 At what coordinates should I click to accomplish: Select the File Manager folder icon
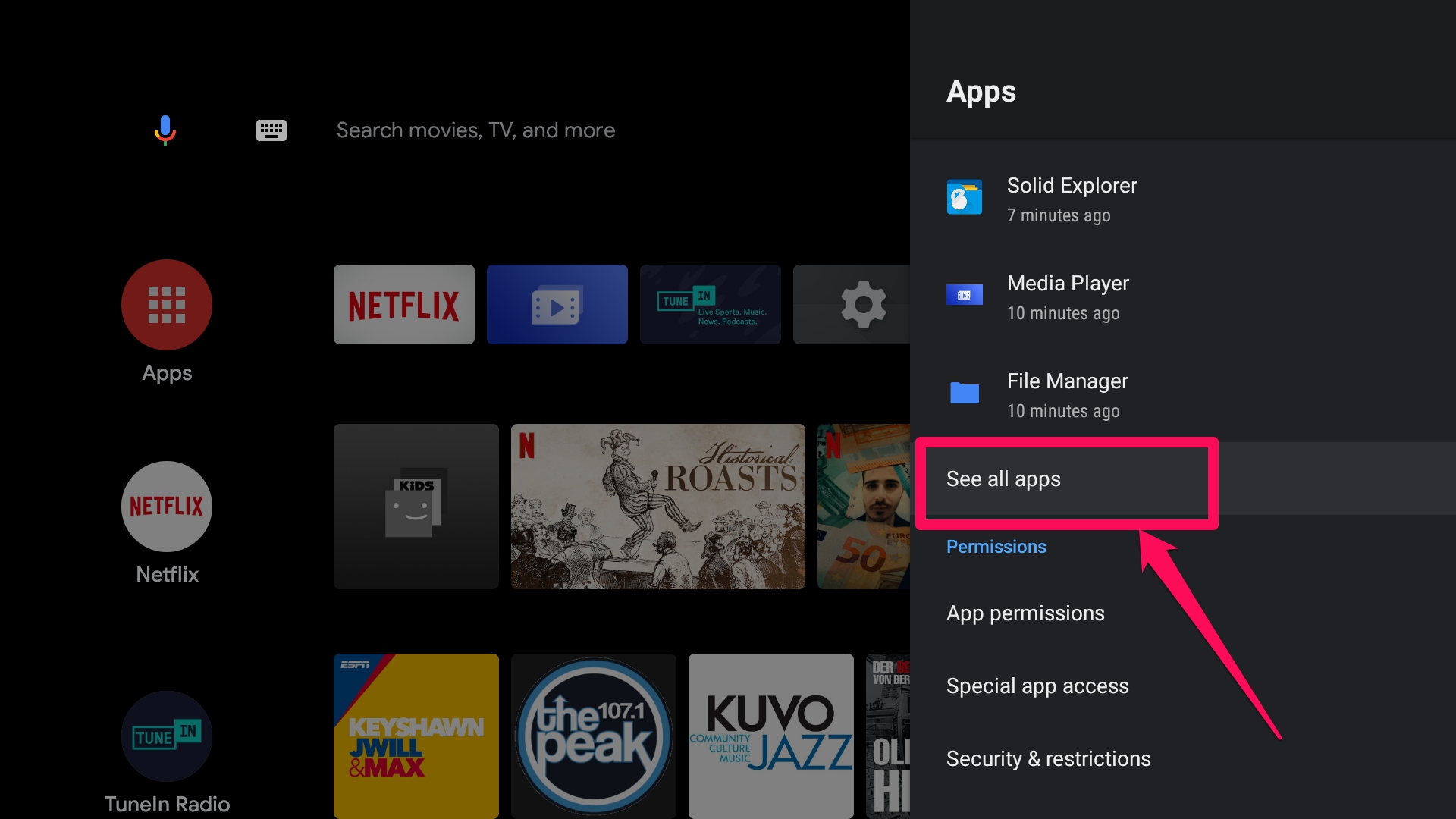pos(965,392)
